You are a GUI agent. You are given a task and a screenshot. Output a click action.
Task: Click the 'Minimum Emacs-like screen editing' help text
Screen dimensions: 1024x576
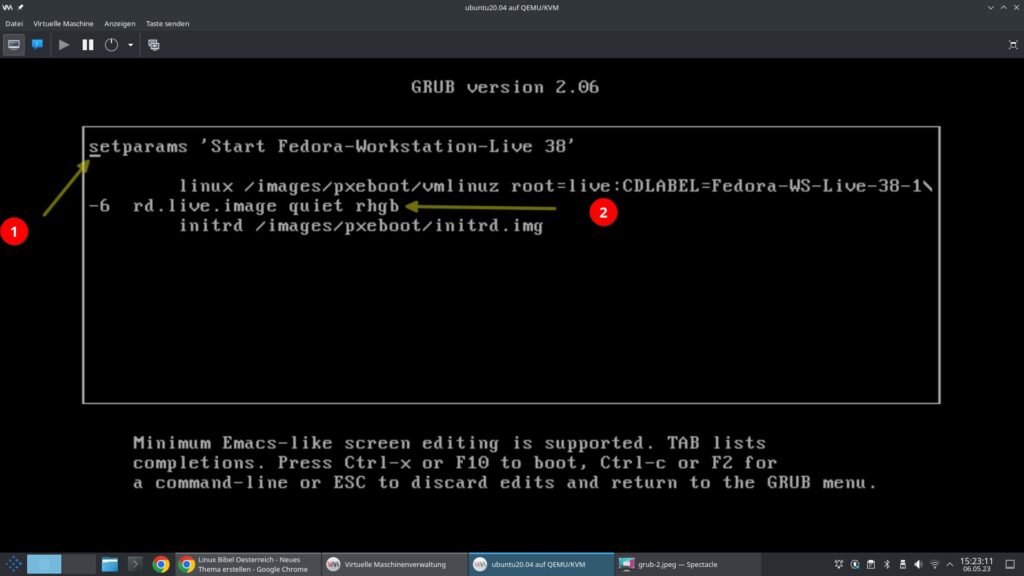coord(505,463)
